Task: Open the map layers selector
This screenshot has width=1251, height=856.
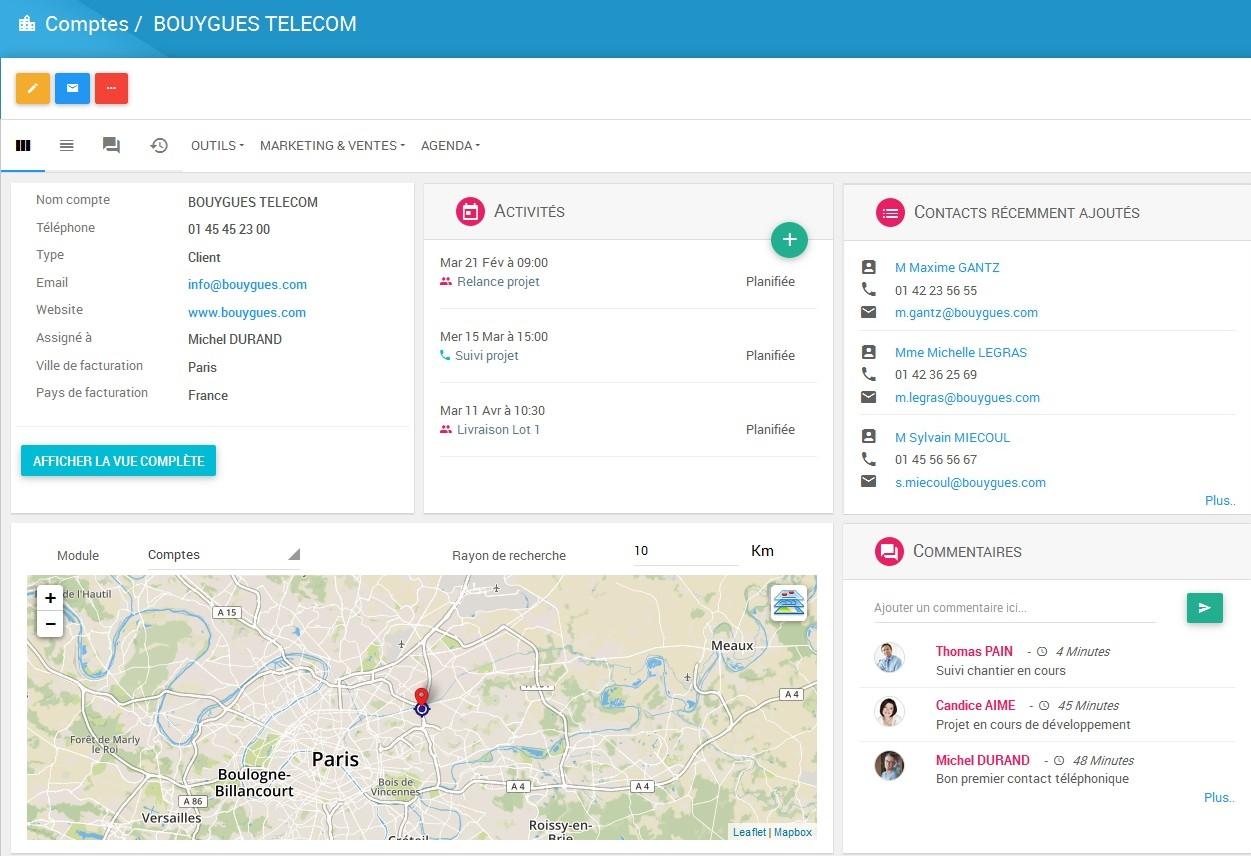Action: [x=788, y=603]
